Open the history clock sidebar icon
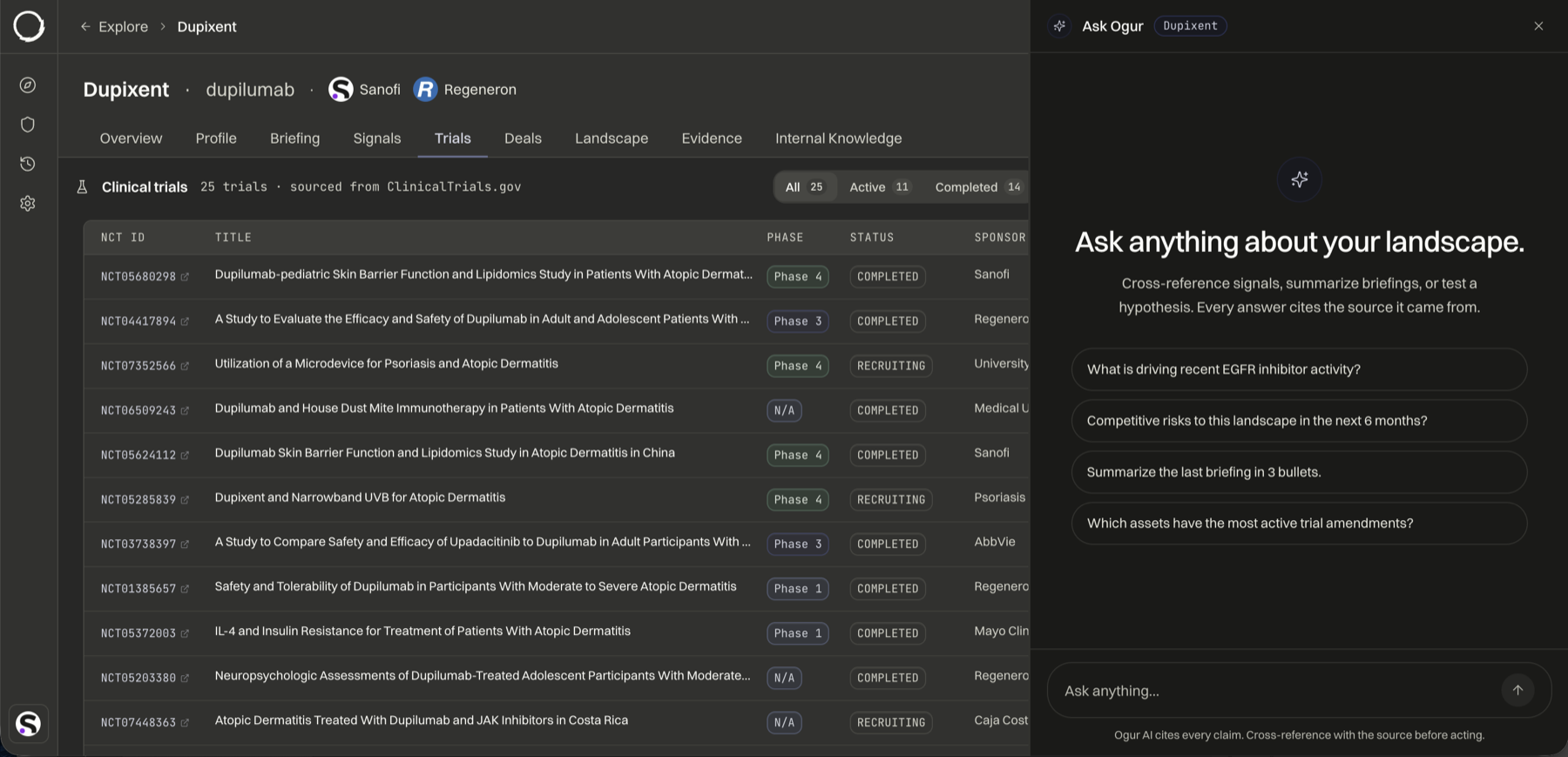The image size is (1568, 757). [28, 164]
